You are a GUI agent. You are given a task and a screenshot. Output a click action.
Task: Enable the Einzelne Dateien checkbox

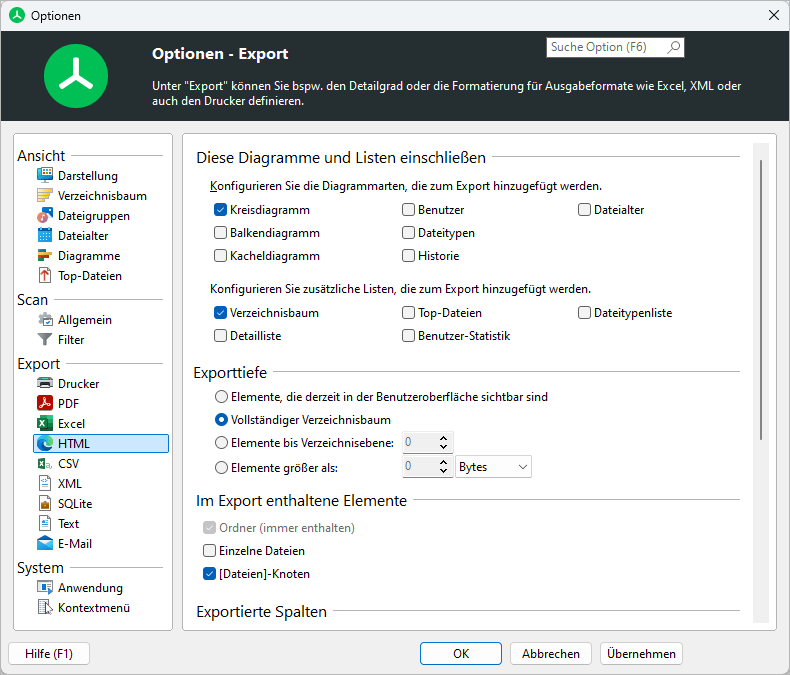click(x=209, y=551)
